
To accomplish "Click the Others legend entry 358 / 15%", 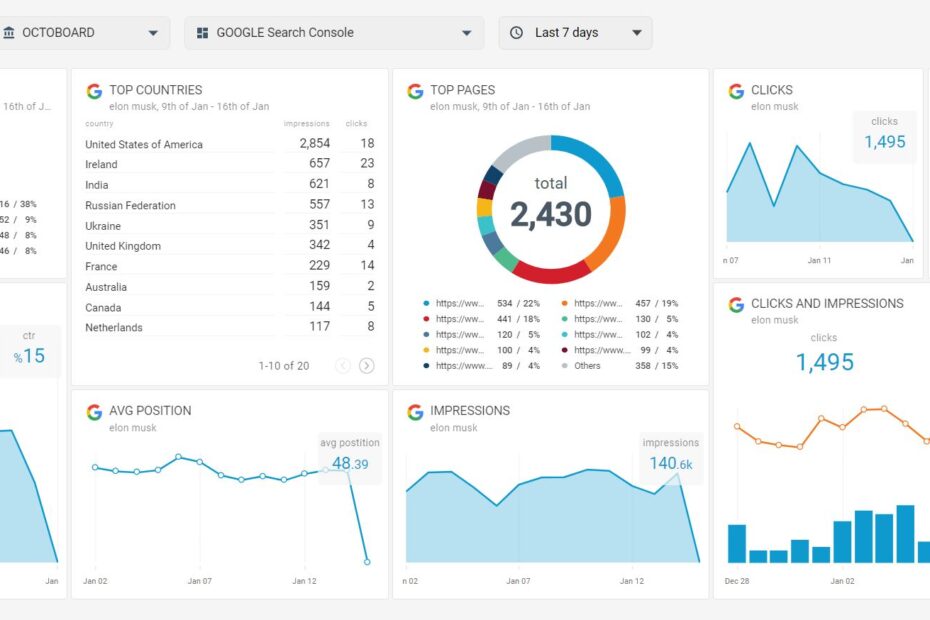I will (x=620, y=366).
